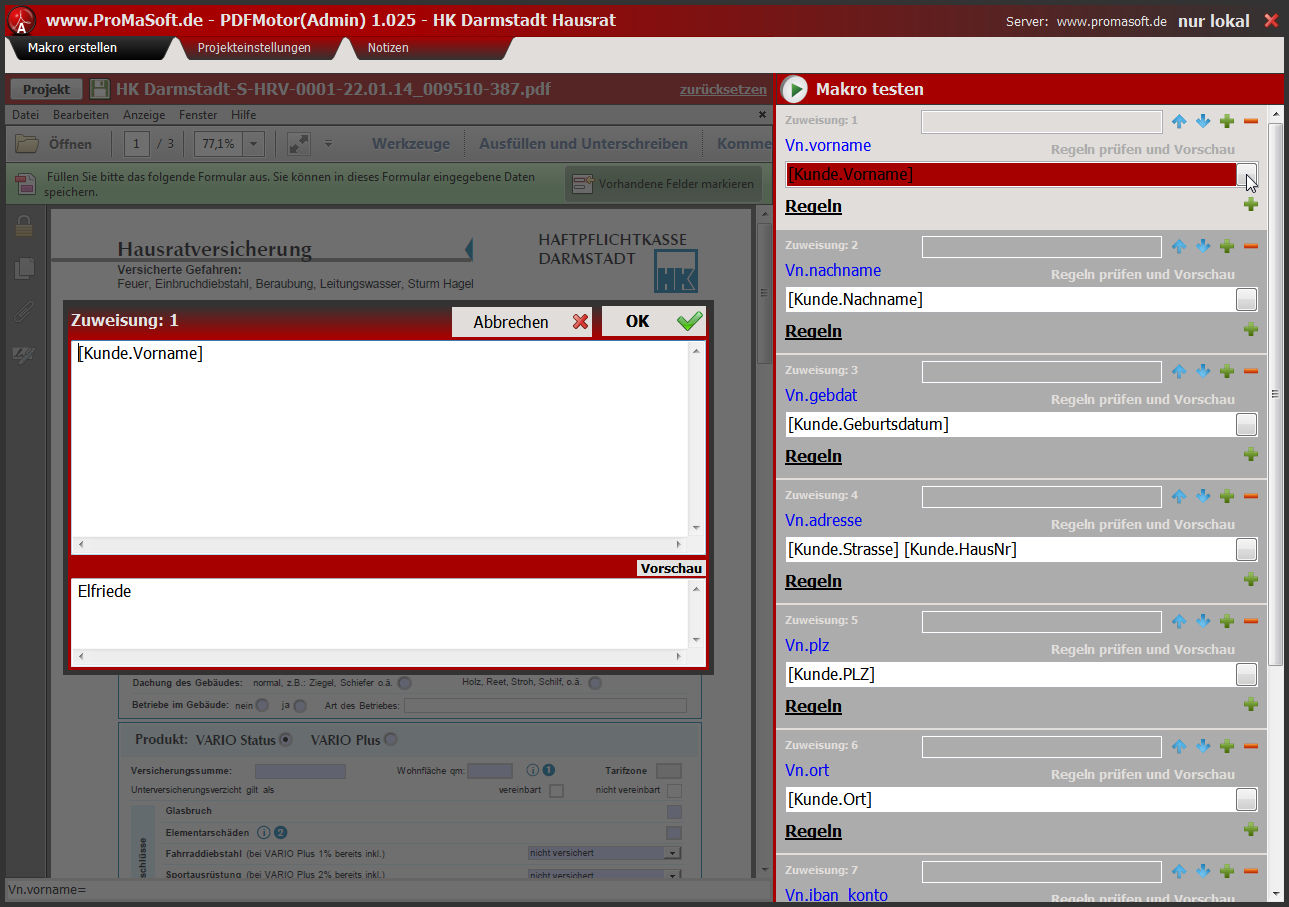Select the VARIO Status radio button

286,740
